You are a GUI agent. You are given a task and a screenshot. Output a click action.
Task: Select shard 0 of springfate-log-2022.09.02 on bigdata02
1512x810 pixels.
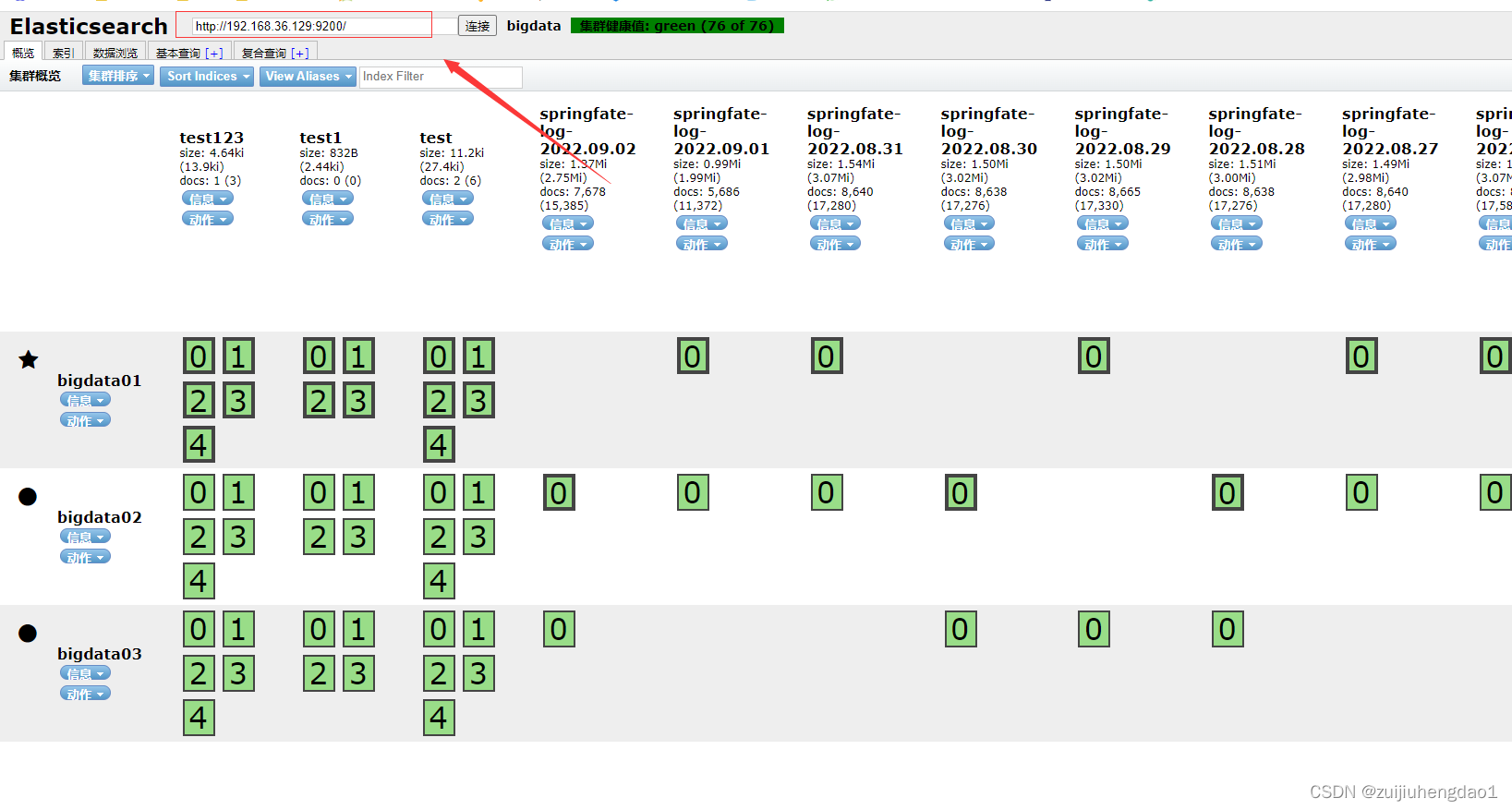559,492
